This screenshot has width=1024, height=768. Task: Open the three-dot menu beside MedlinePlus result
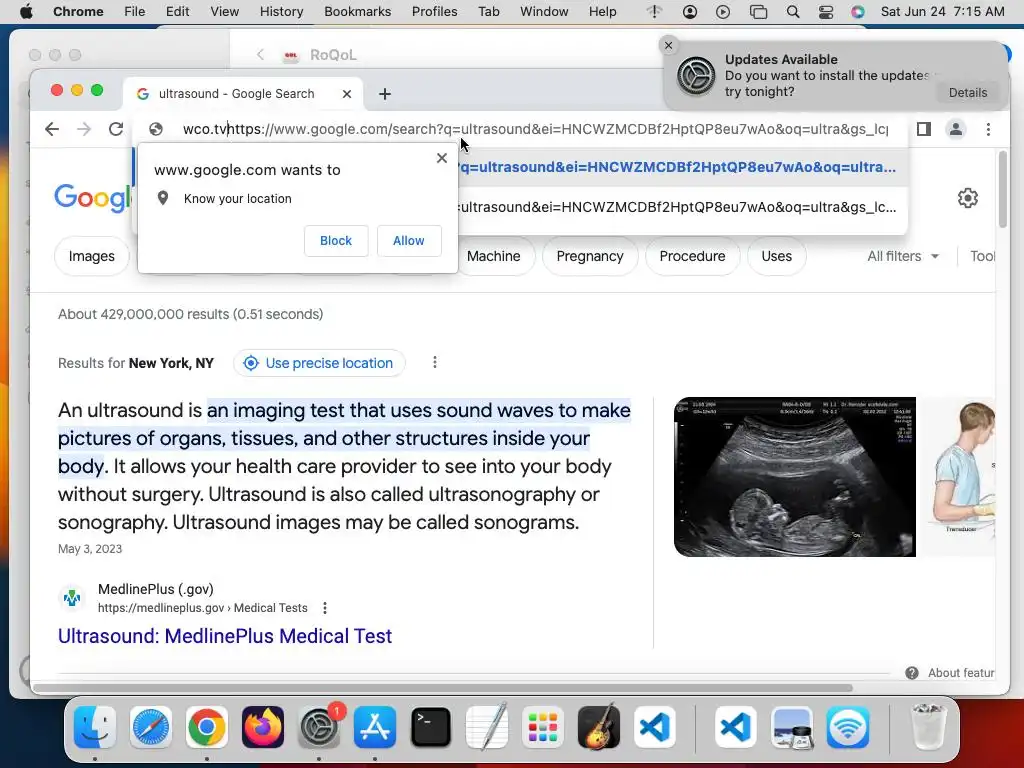coord(325,608)
